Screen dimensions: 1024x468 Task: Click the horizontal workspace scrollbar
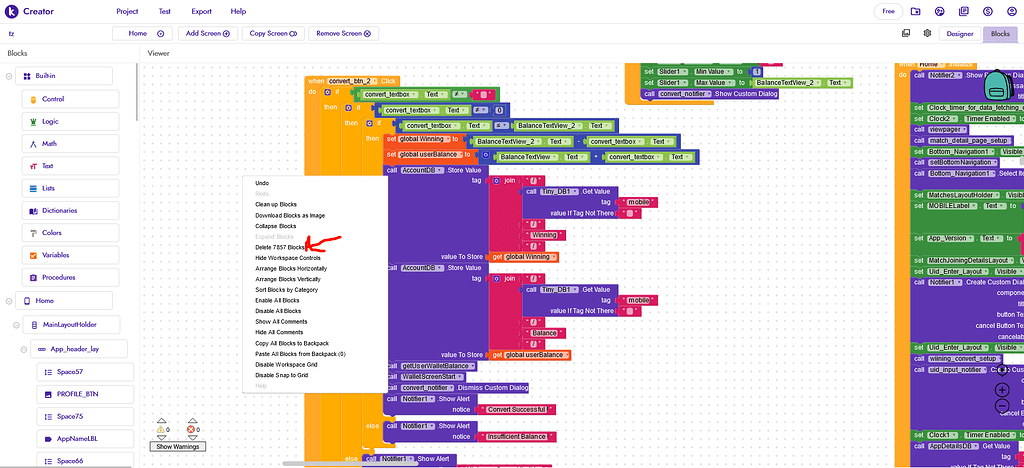(x=349, y=463)
